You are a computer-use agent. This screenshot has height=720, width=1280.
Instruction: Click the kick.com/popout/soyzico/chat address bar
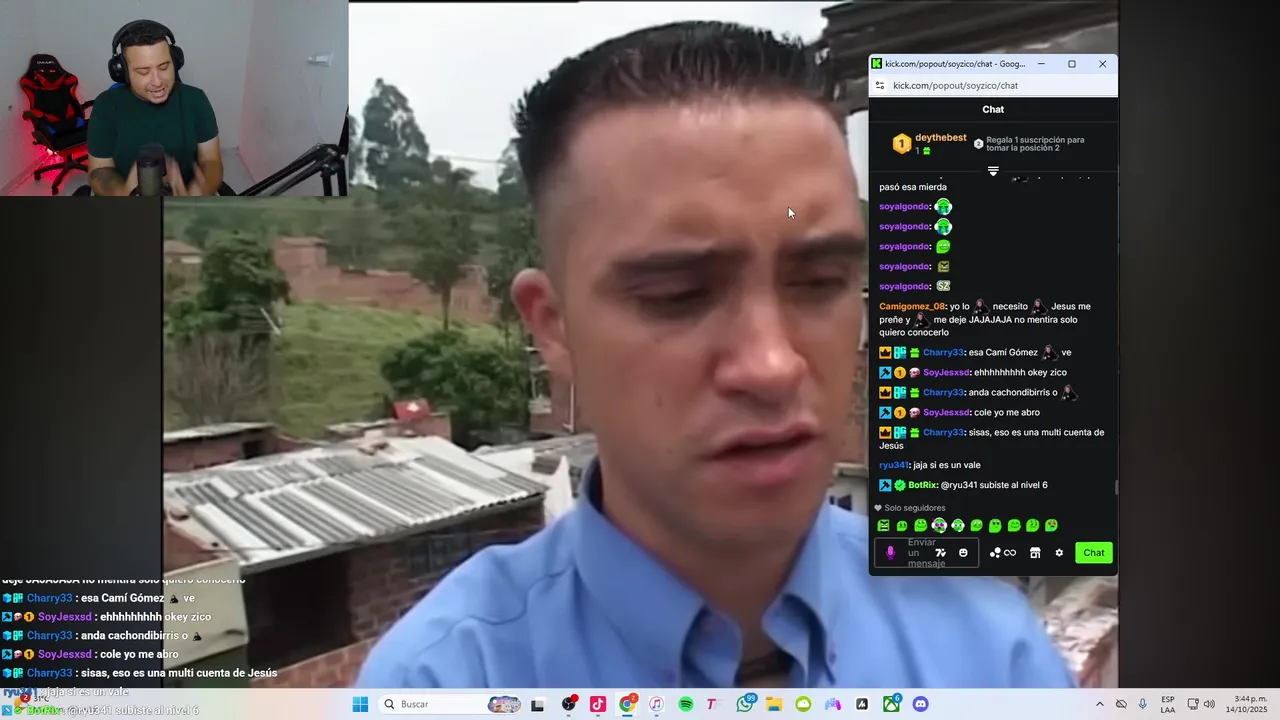pyautogui.click(x=993, y=86)
